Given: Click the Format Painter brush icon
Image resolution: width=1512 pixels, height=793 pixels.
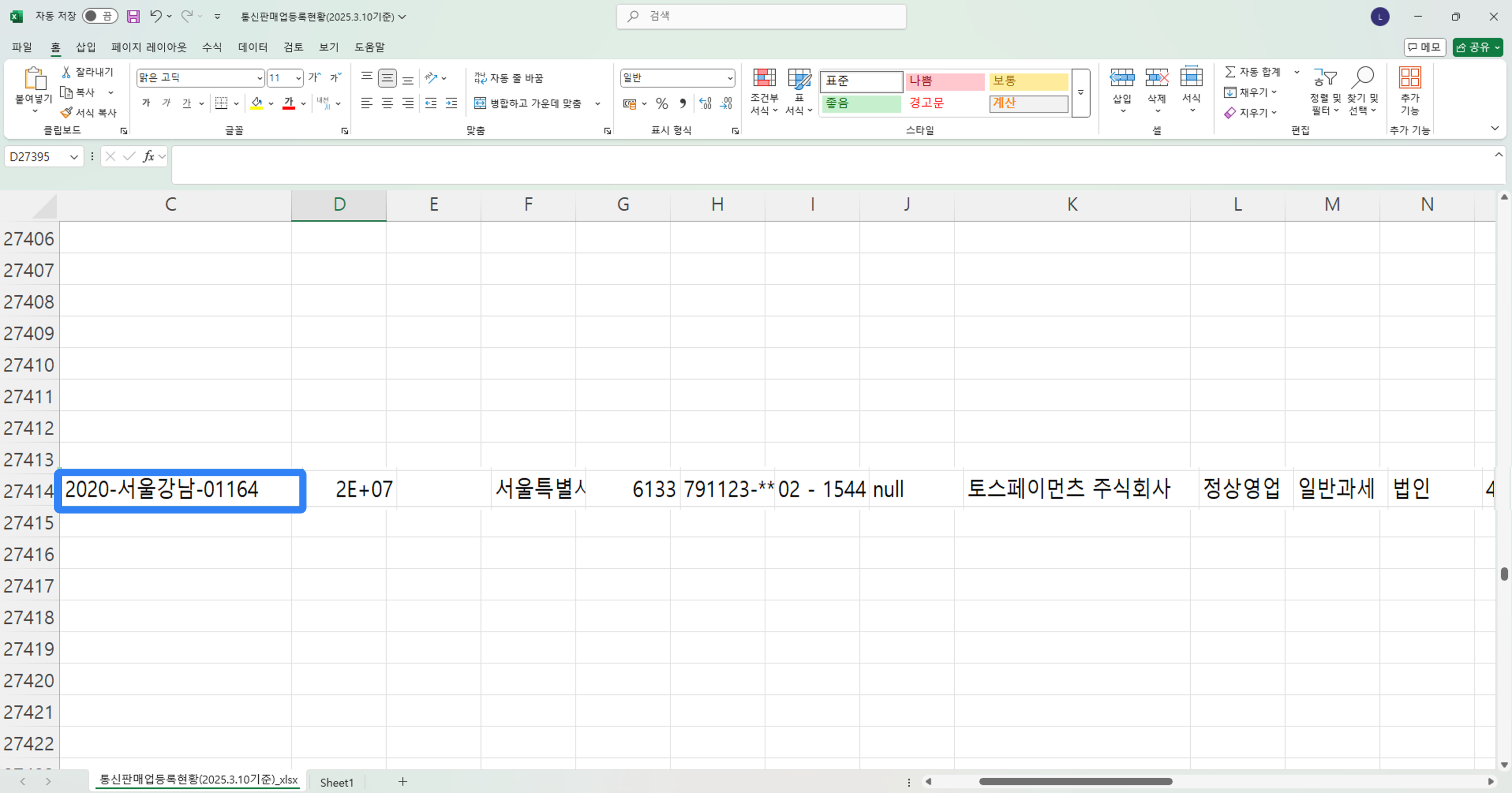Looking at the screenshot, I should (x=67, y=112).
